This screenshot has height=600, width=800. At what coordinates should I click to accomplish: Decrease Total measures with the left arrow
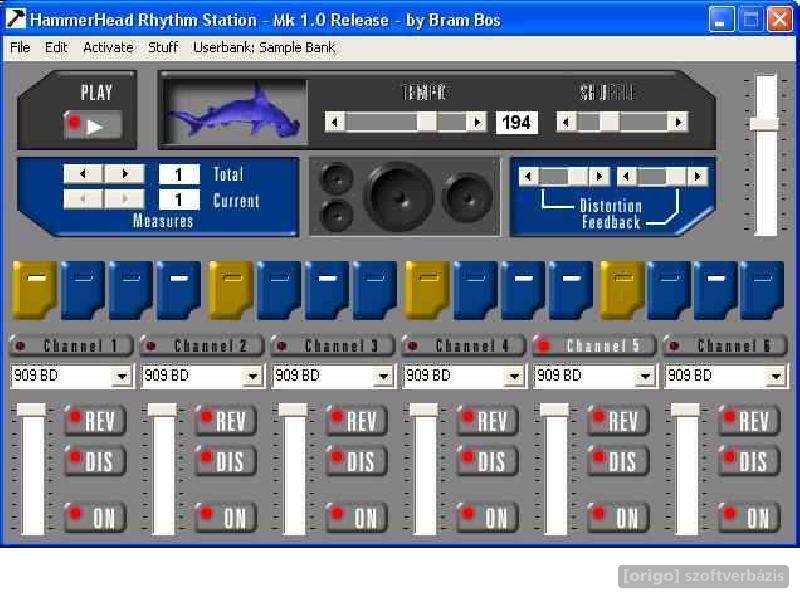click(x=84, y=174)
